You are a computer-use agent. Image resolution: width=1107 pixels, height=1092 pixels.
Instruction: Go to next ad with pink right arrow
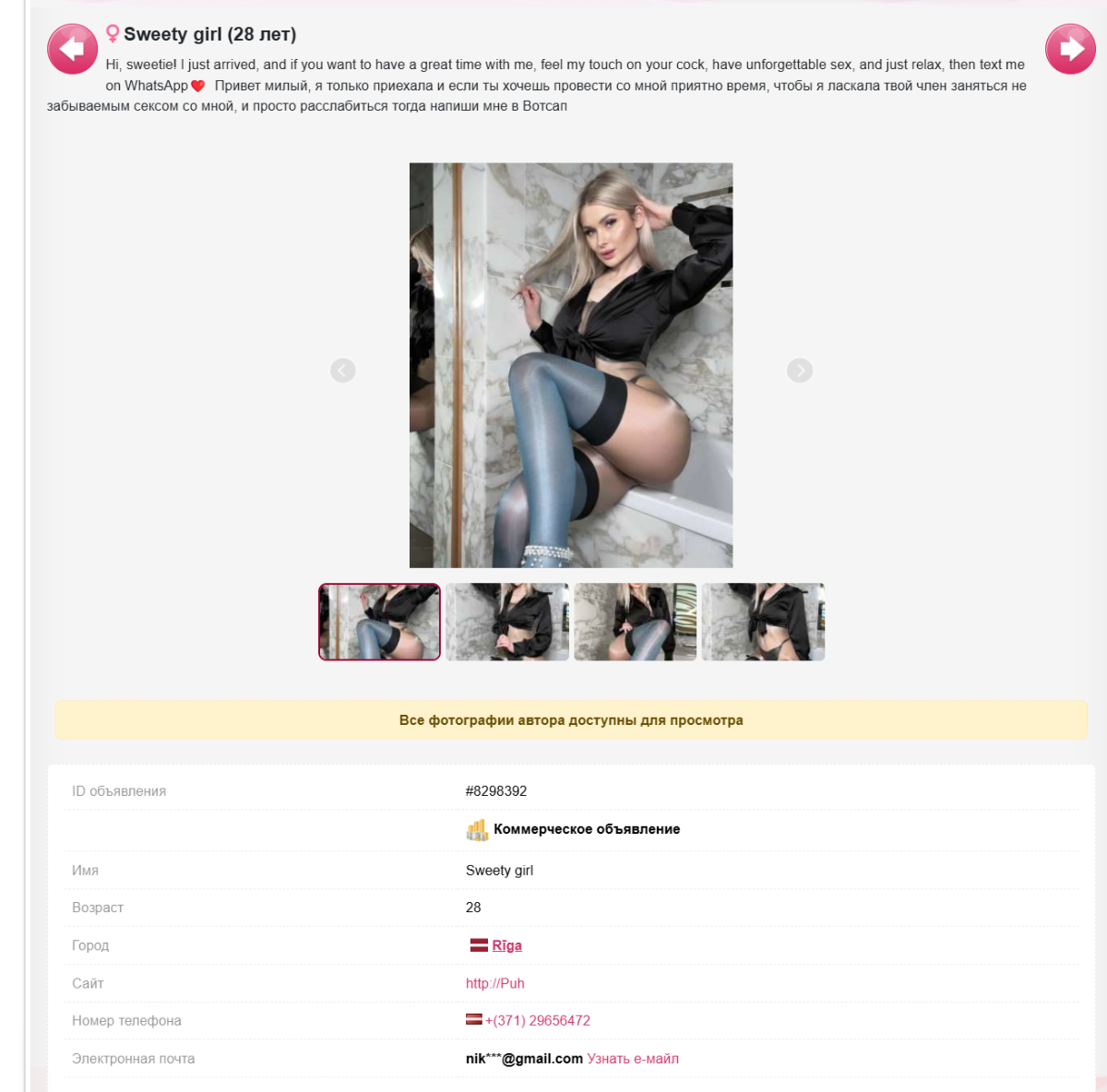pos(1070,49)
